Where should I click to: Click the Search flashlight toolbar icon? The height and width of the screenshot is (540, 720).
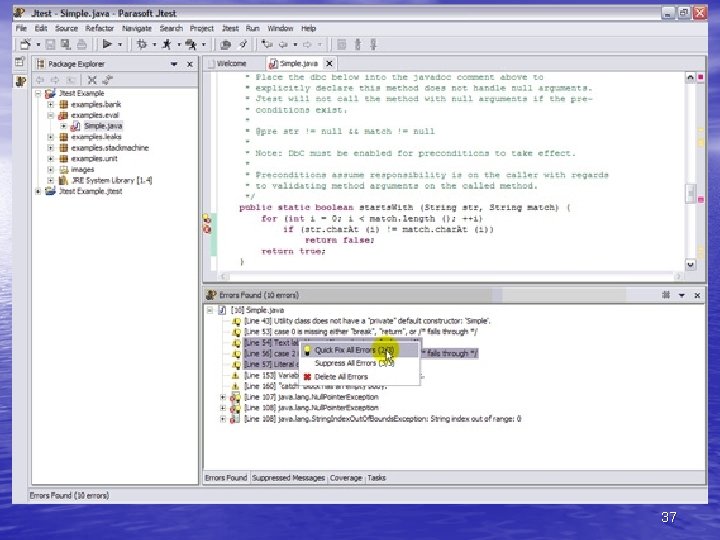(242, 45)
